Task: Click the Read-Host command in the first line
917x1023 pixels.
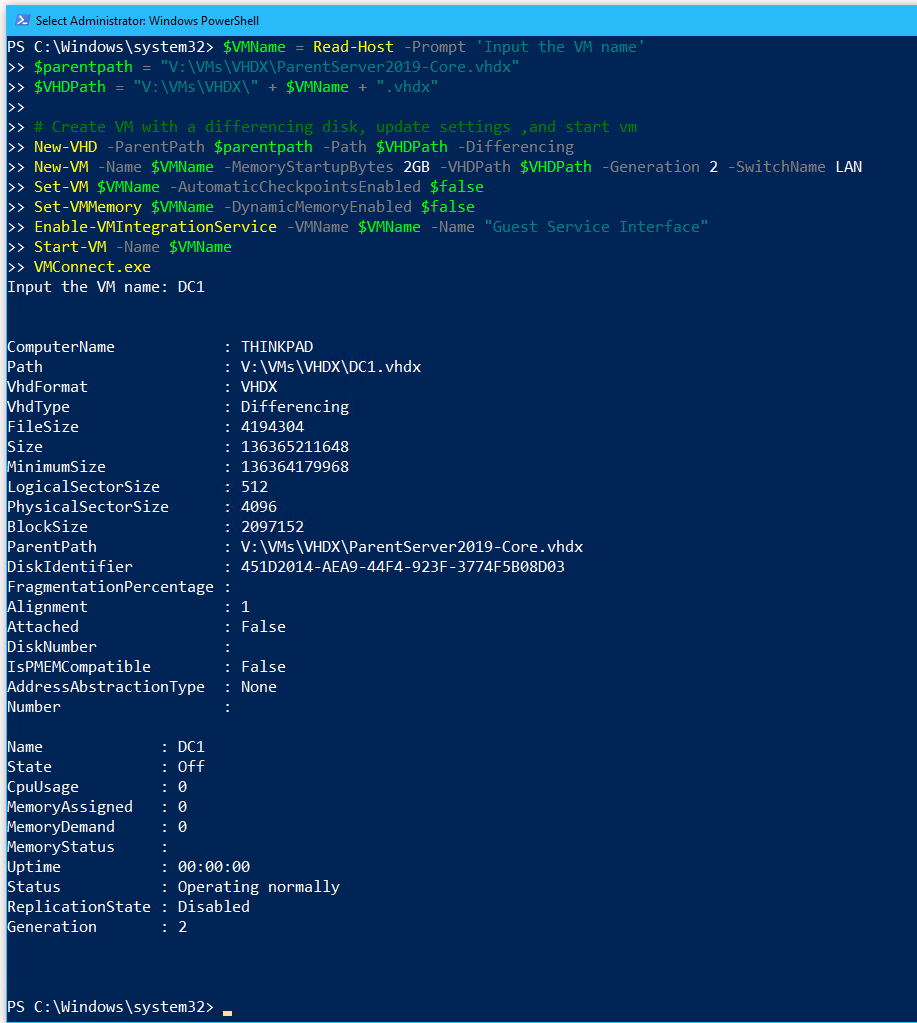Action: (353, 47)
